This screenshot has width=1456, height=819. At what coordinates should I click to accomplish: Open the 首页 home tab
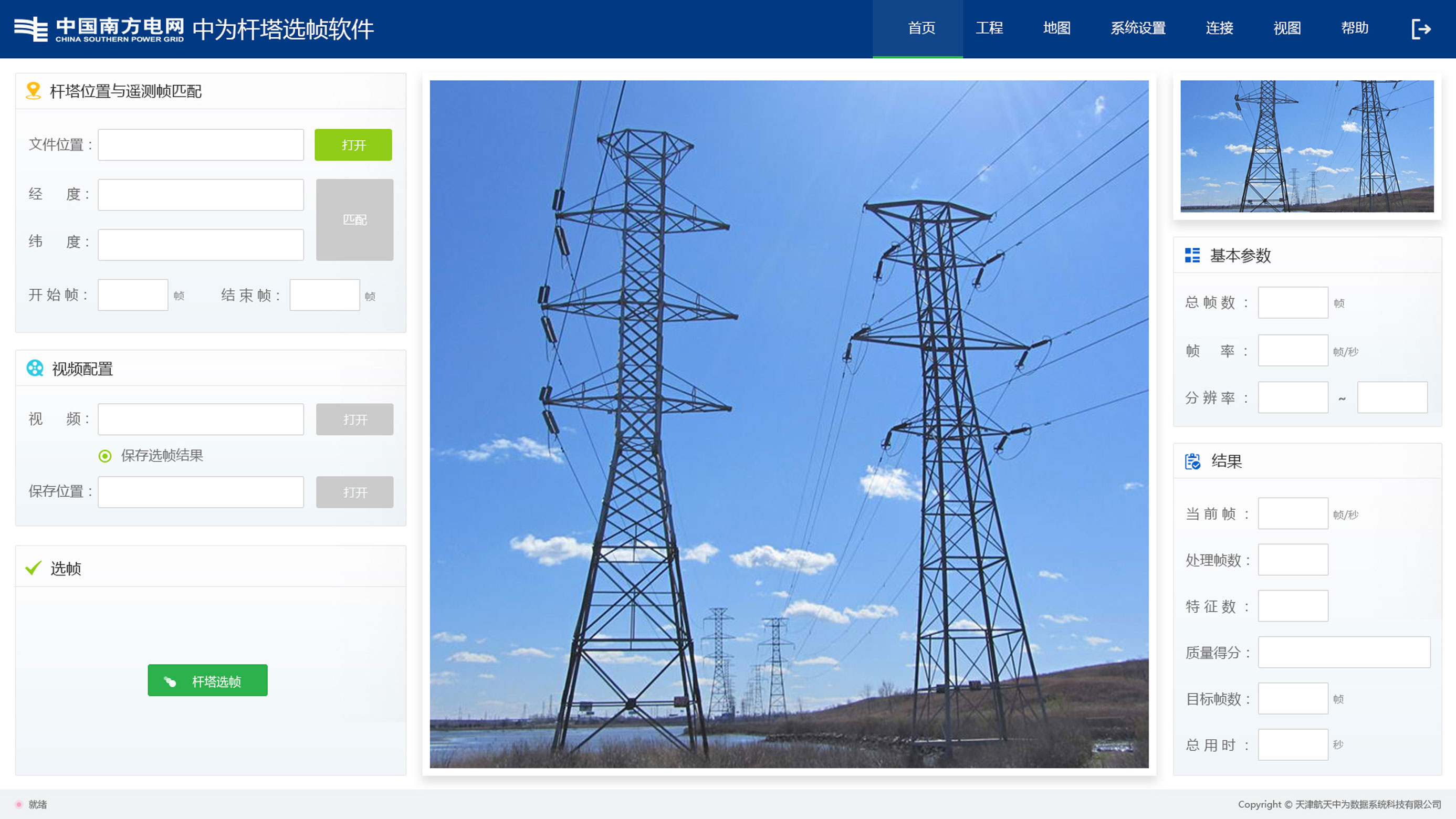921,28
